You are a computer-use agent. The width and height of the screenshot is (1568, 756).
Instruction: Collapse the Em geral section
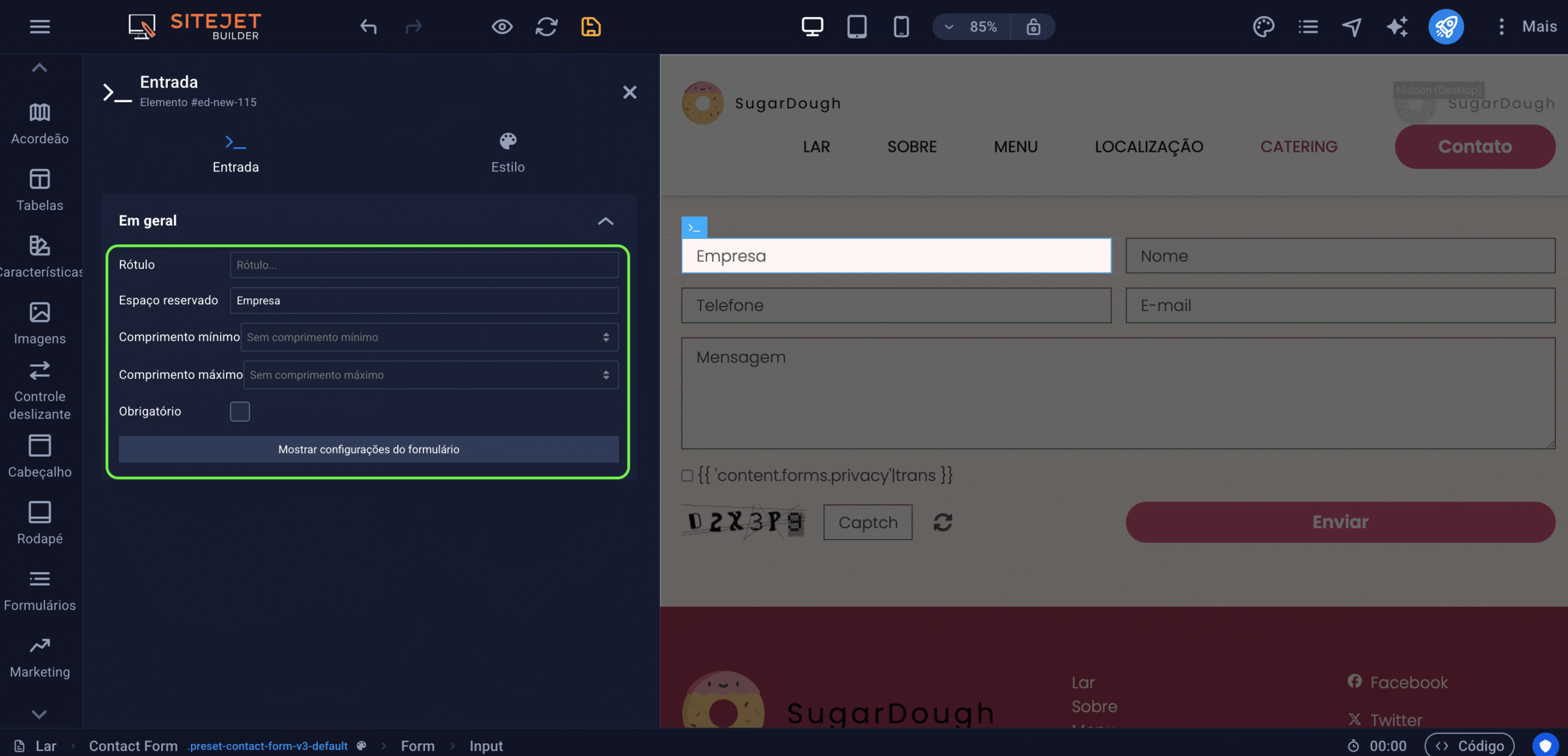pos(605,221)
